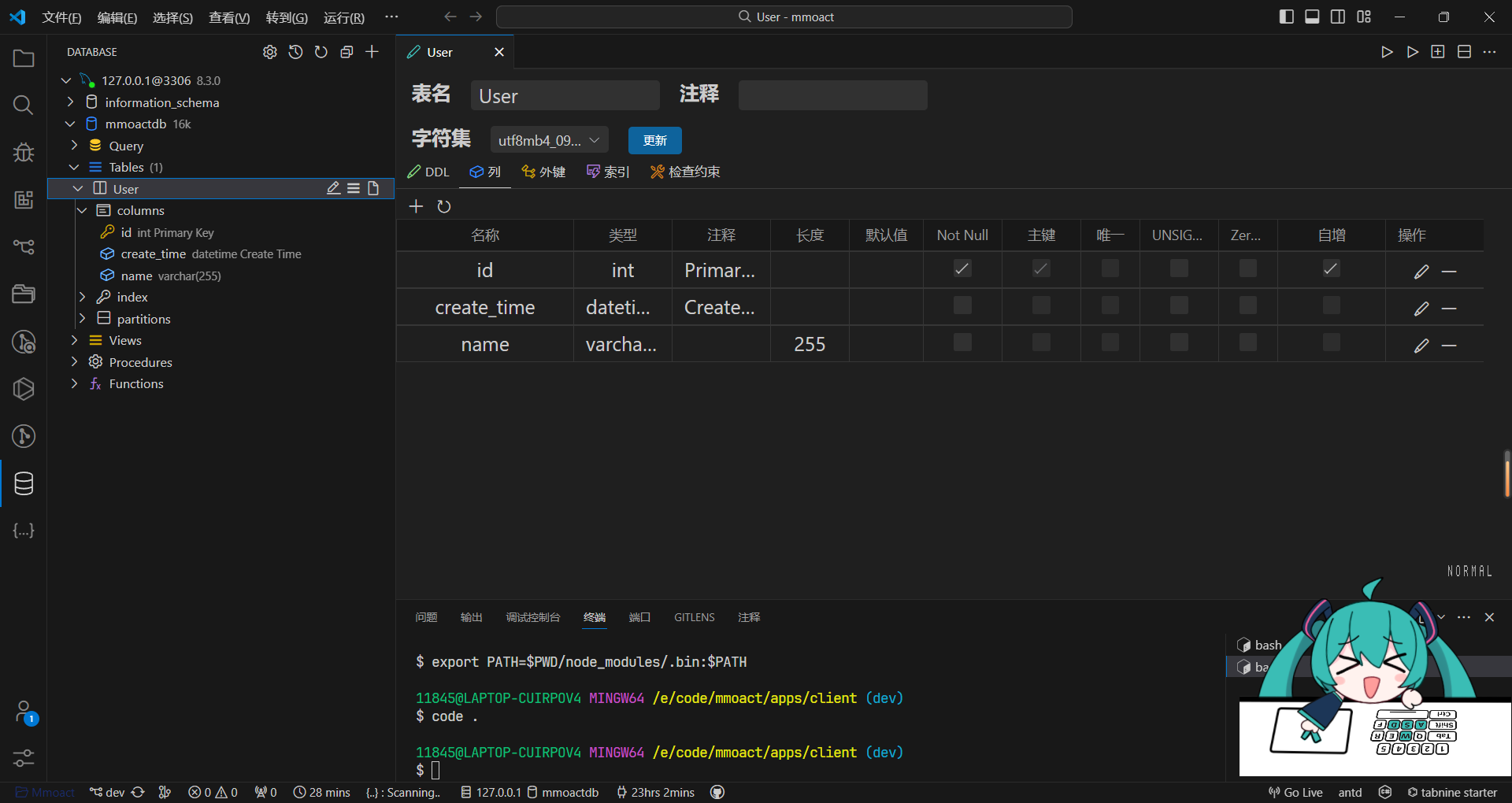Edit the name column with pencil icon
1512x803 pixels.
[1421, 346]
